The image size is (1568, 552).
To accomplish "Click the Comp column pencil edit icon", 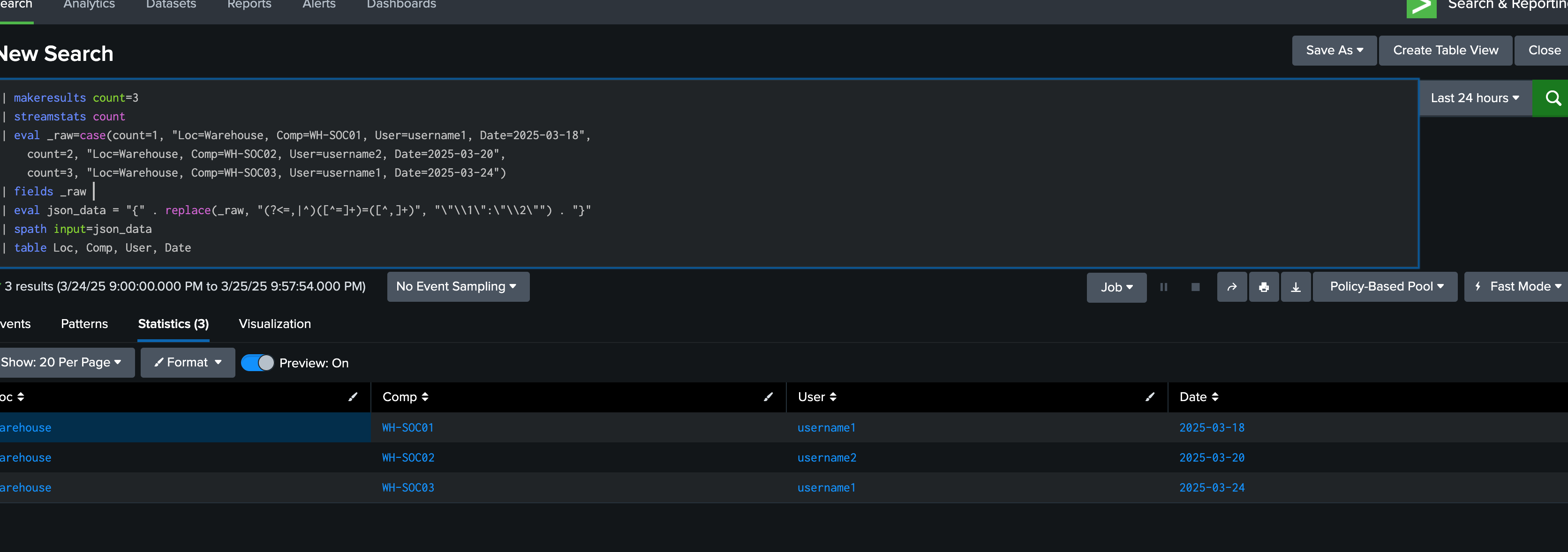I will tap(768, 397).
